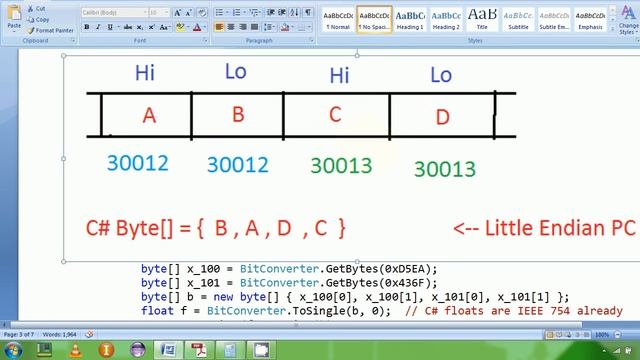Open the font color dropdown arrow
Viewport: 640px width, 360px height.
[204, 27]
